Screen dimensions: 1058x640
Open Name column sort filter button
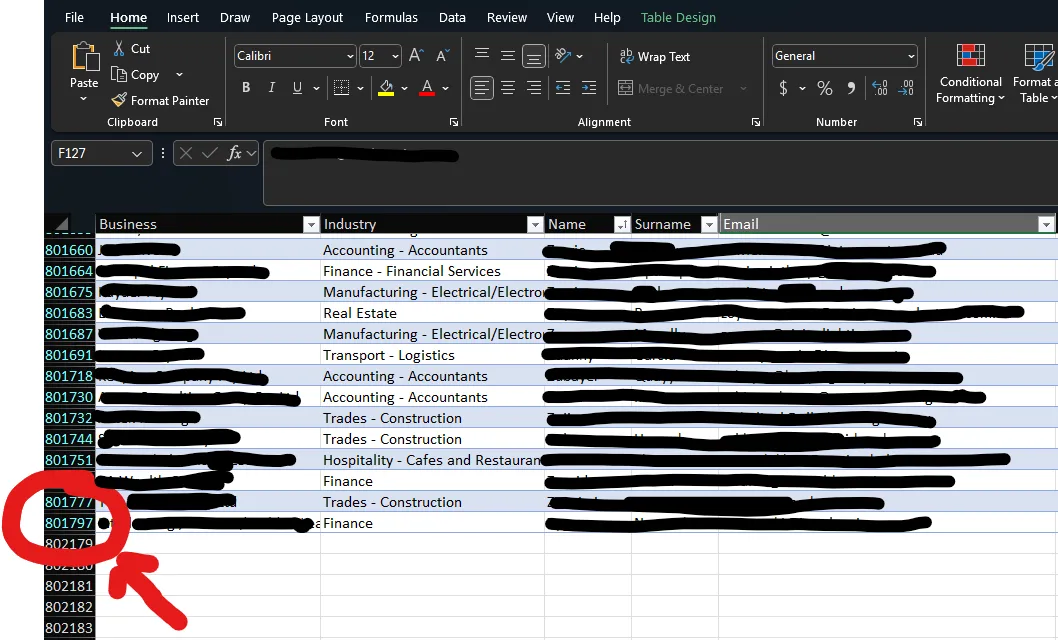(621, 225)
